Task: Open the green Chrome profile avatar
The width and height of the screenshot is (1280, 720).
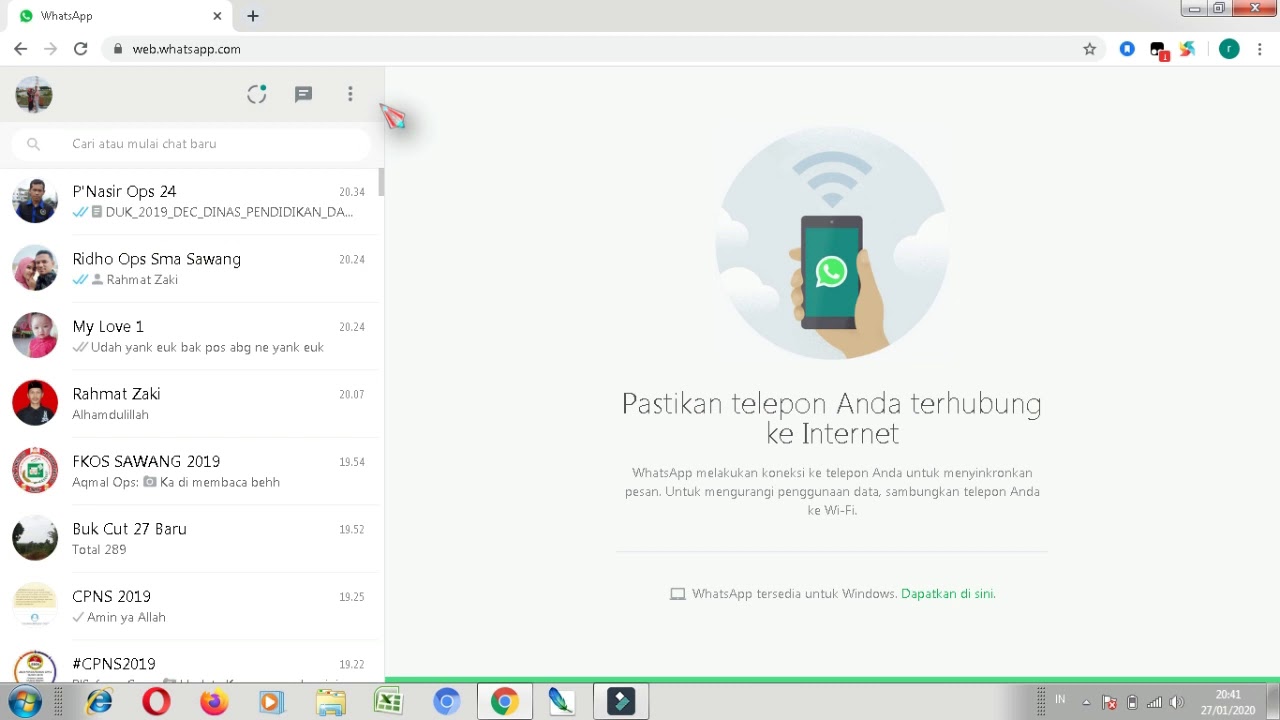Action: click(x=1229, y=49)
